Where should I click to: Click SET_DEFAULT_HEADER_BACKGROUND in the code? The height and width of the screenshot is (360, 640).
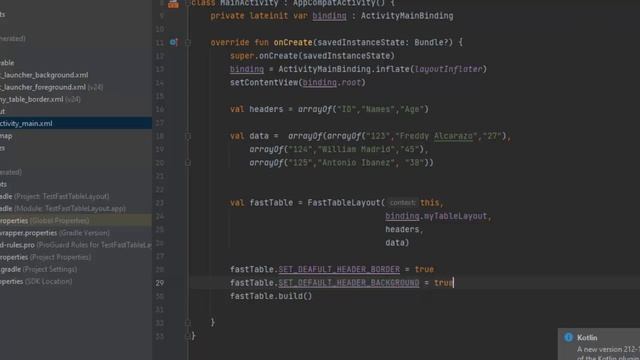click(349, 283)
